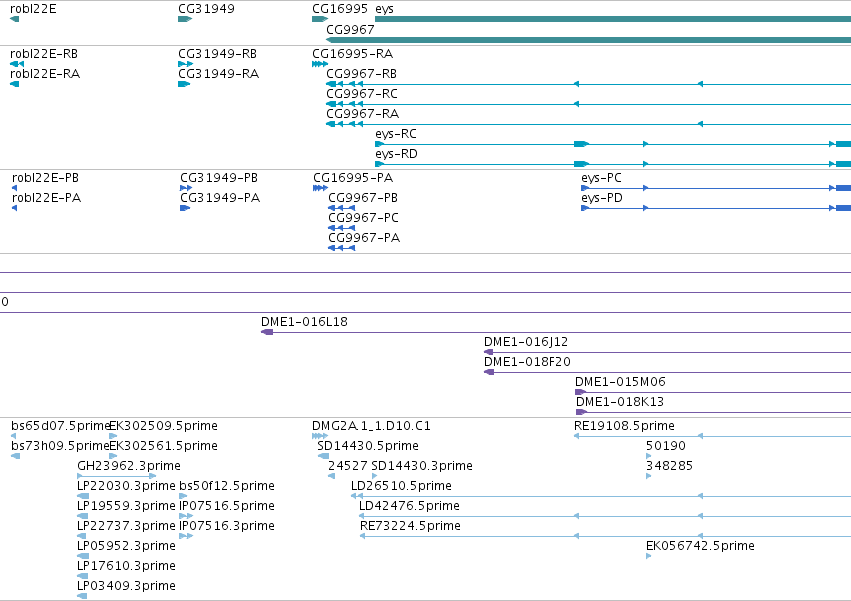Select the robl22E gene label
Screen dimensions: 851x601
33,9
